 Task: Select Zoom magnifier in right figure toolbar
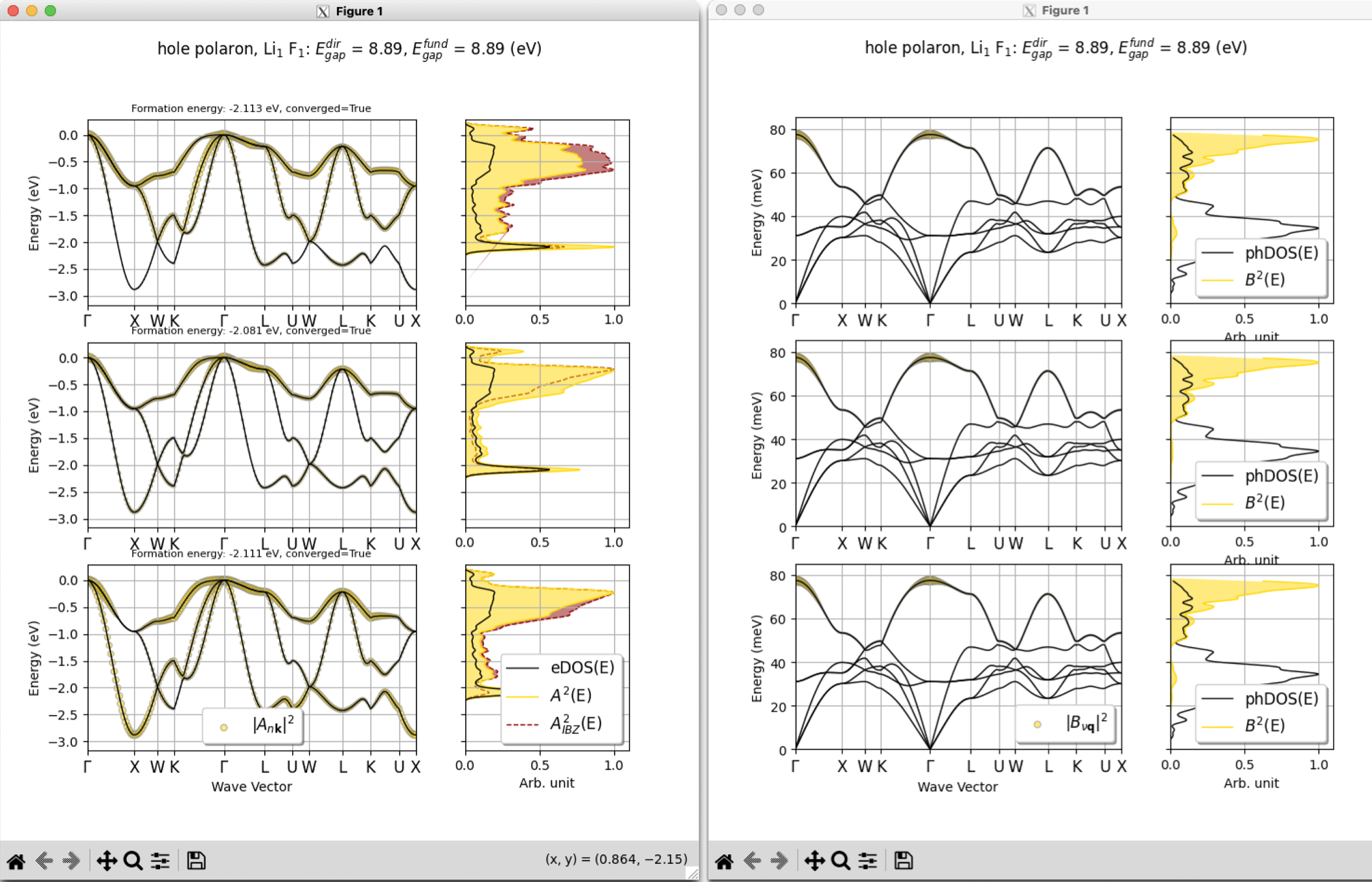(840, 861)
